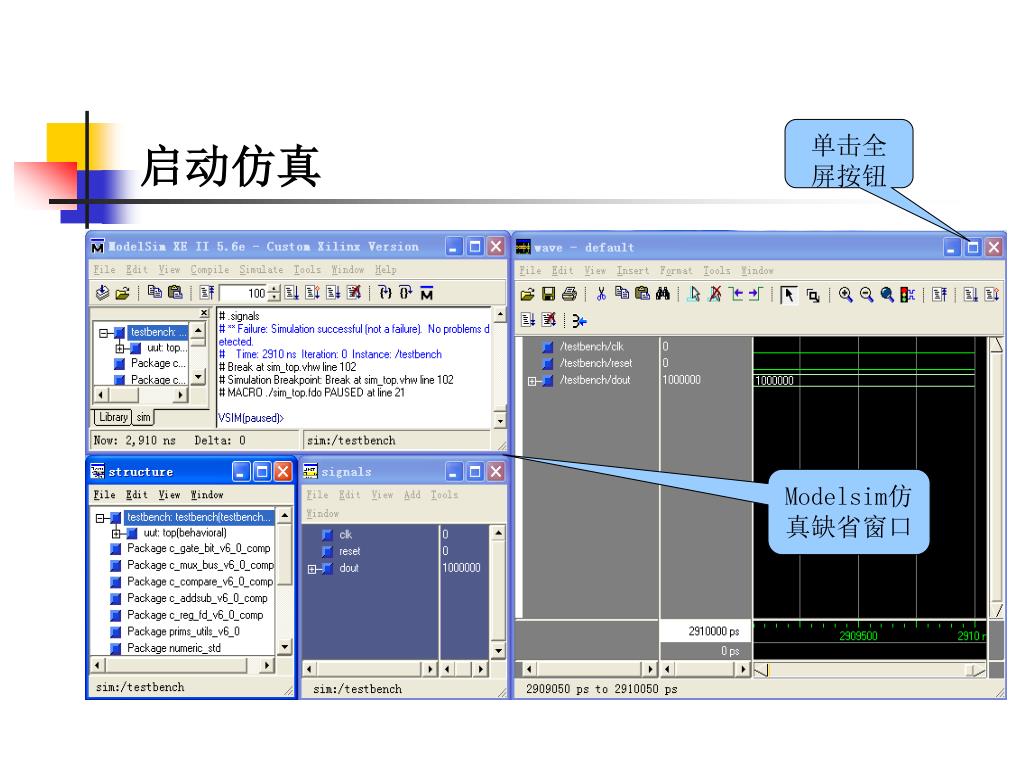The image size is (1024, 768).
Task: Select /testbench/reset in wave window
Action: pyautogui.click(x=596, y=364)
